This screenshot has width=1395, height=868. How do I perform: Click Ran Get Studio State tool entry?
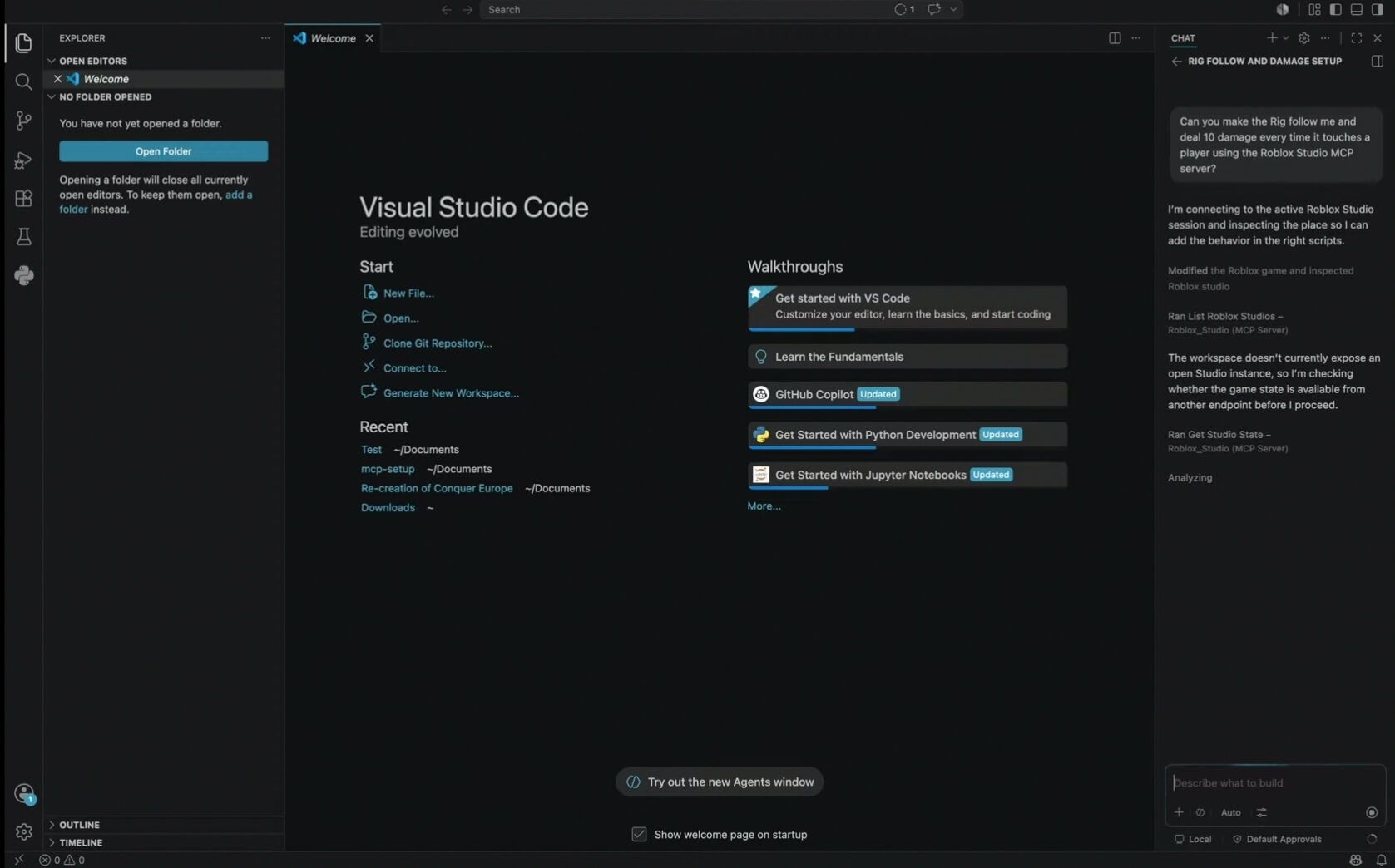point(1228,441)
